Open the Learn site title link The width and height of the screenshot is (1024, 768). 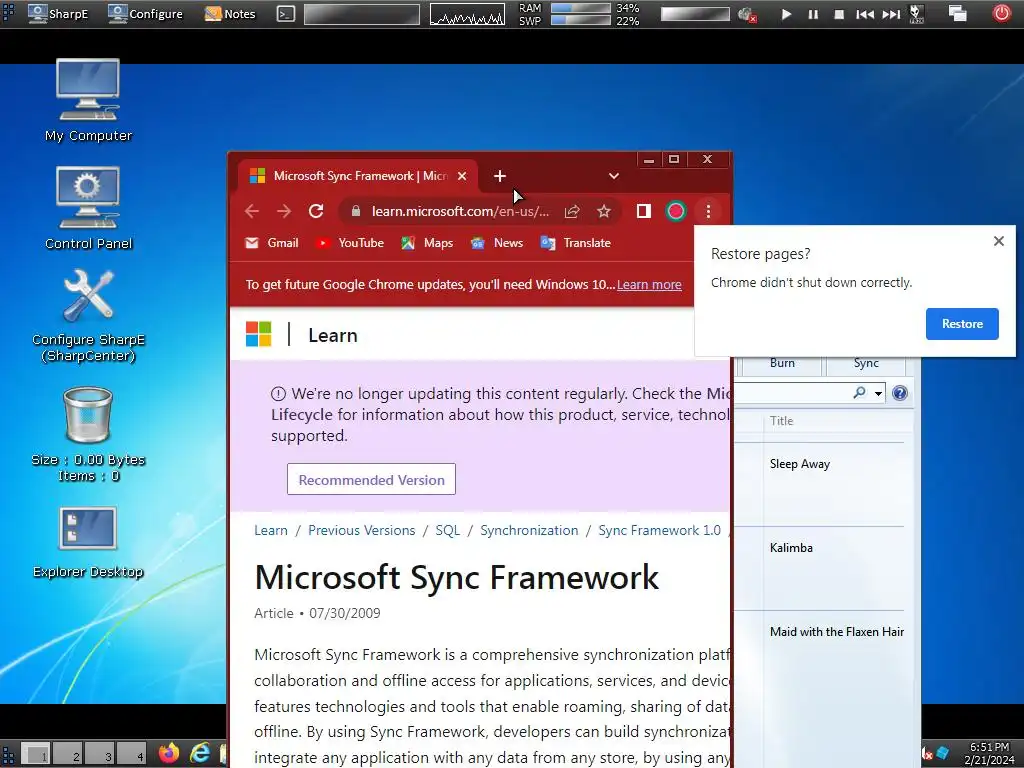[332, 336]
